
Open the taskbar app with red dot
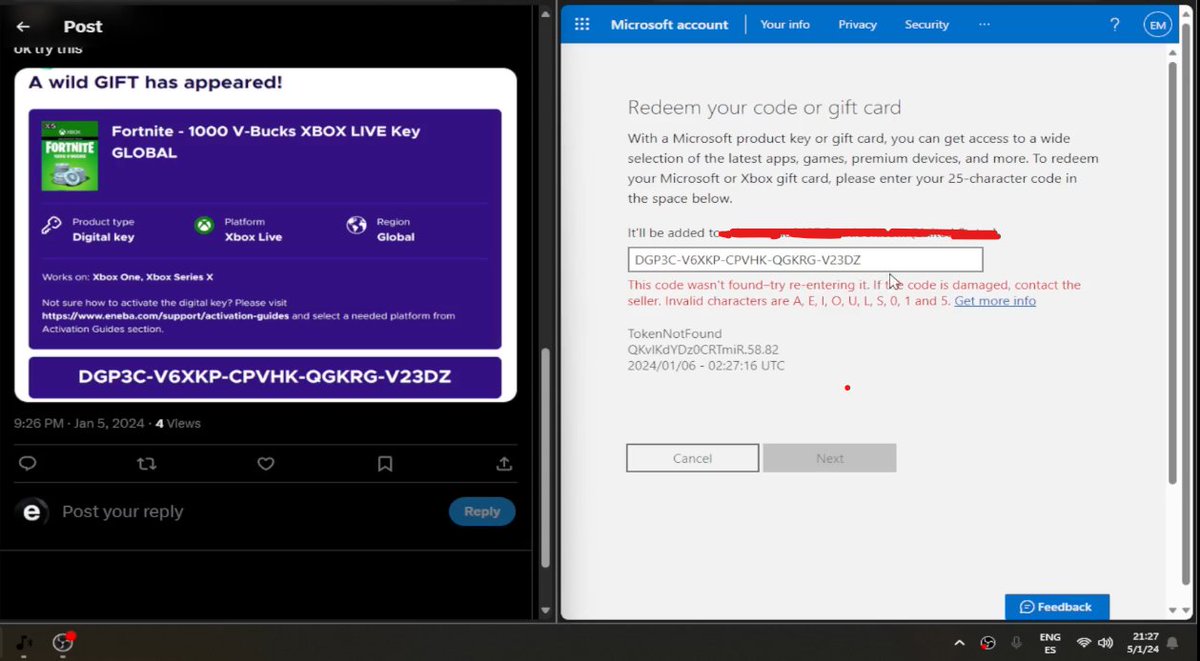(64, 642)
